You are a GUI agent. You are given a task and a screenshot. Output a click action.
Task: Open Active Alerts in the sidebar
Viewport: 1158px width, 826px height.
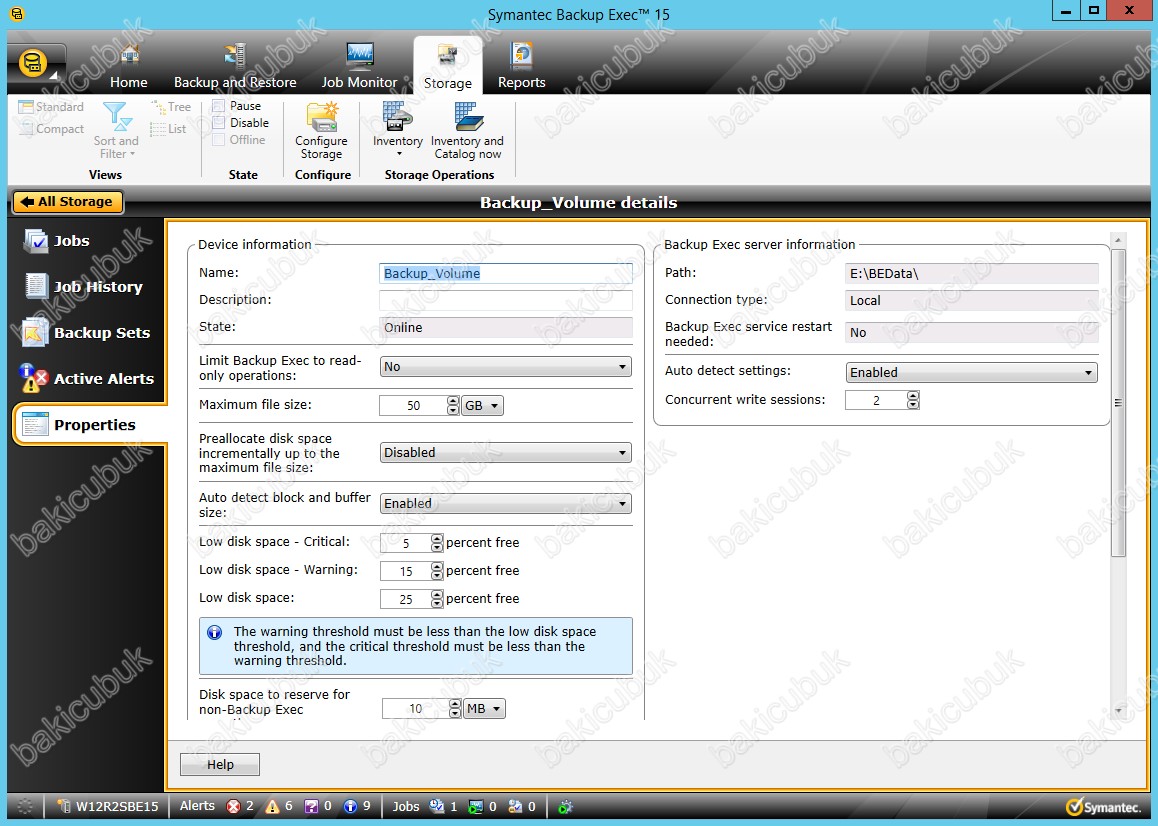(89, 378)
